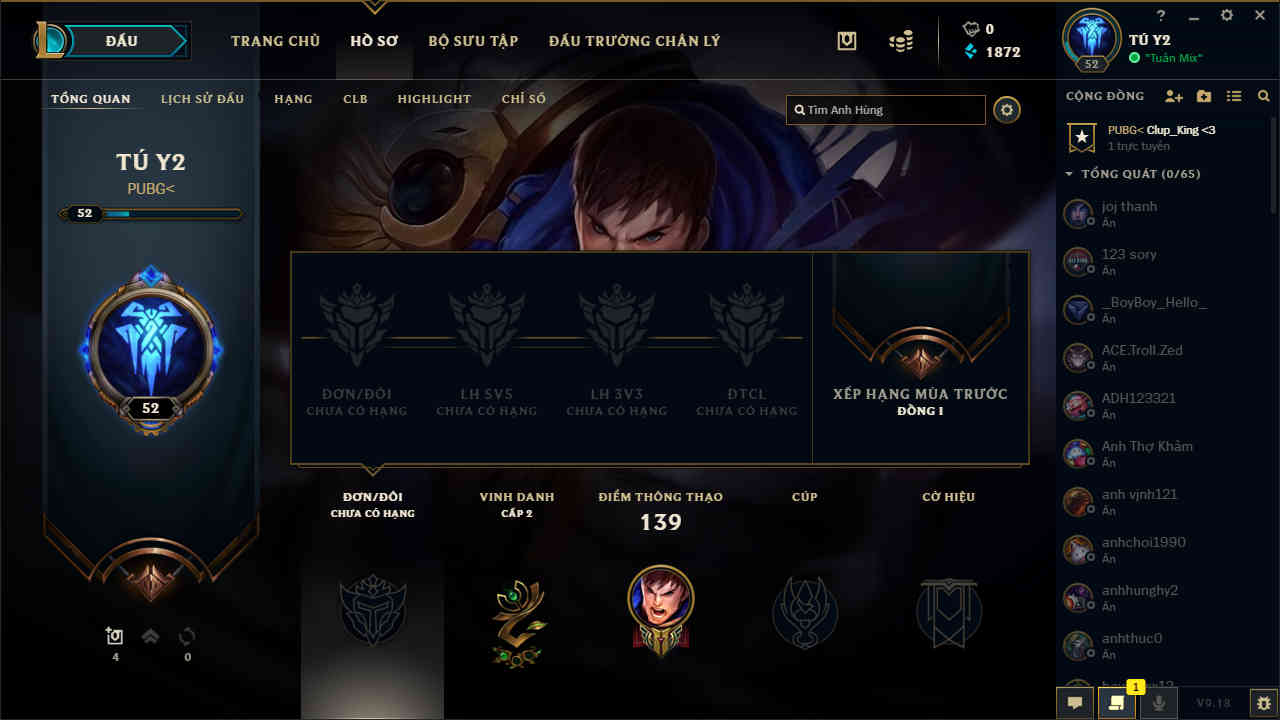
Task: Click the Tìm Anh Hùng search field
Action: (x=886, y=110)
